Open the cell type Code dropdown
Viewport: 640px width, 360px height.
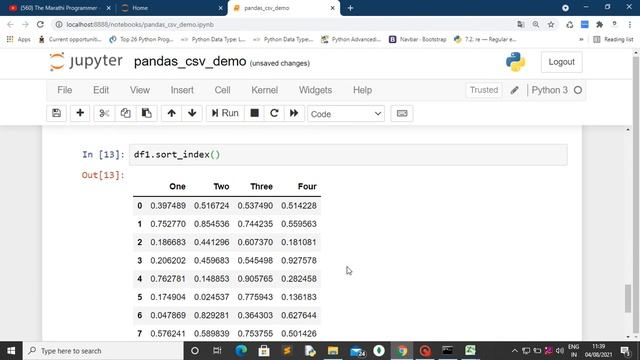(346, 114)
